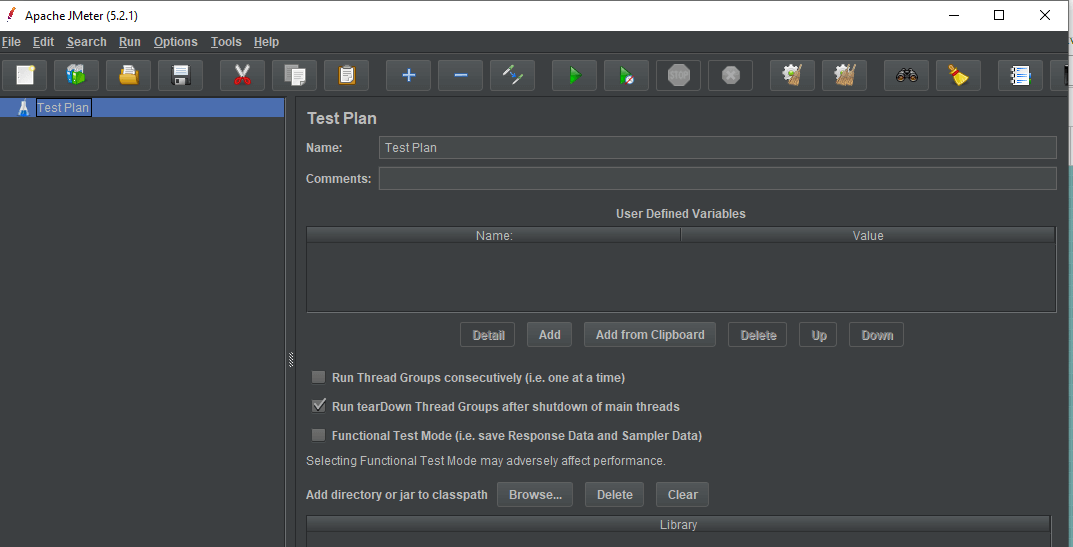Uncheck Run tearDown Thread Groups checkbox

point(318,406)
